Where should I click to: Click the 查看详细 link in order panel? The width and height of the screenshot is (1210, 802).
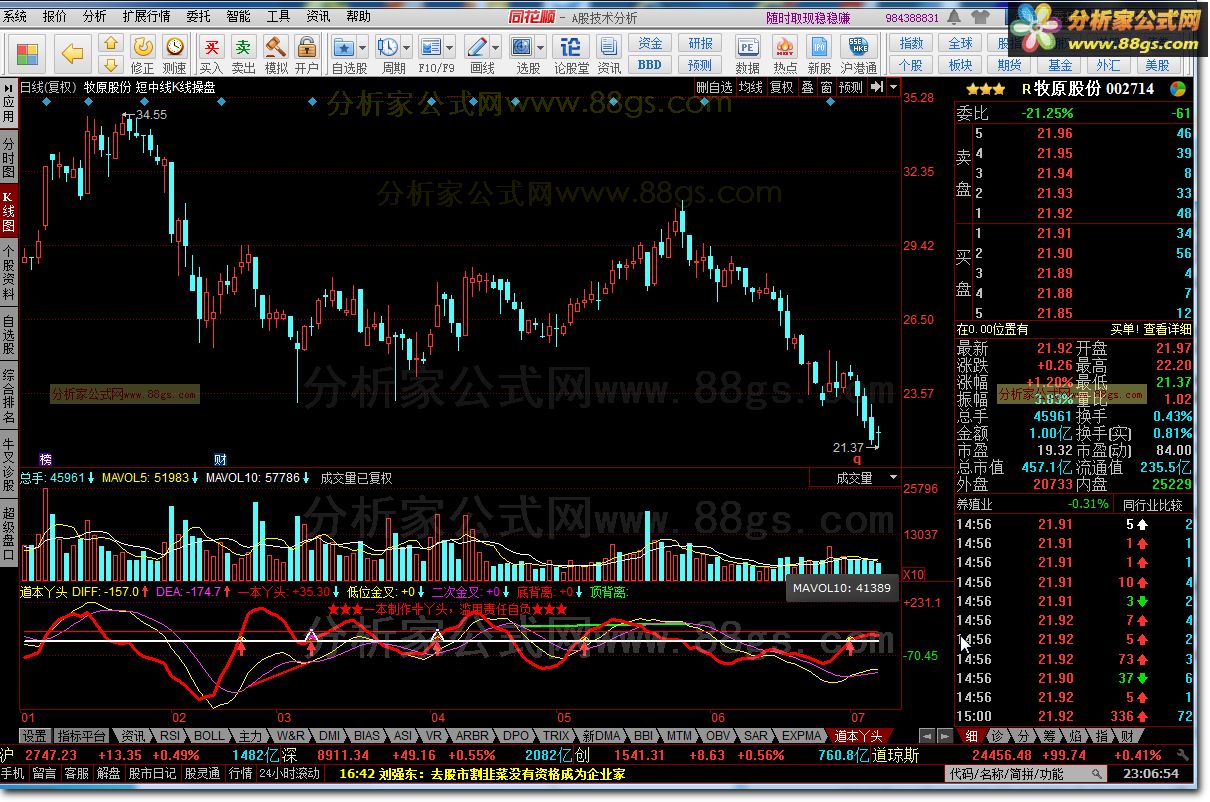click(x=1167, y=329)
